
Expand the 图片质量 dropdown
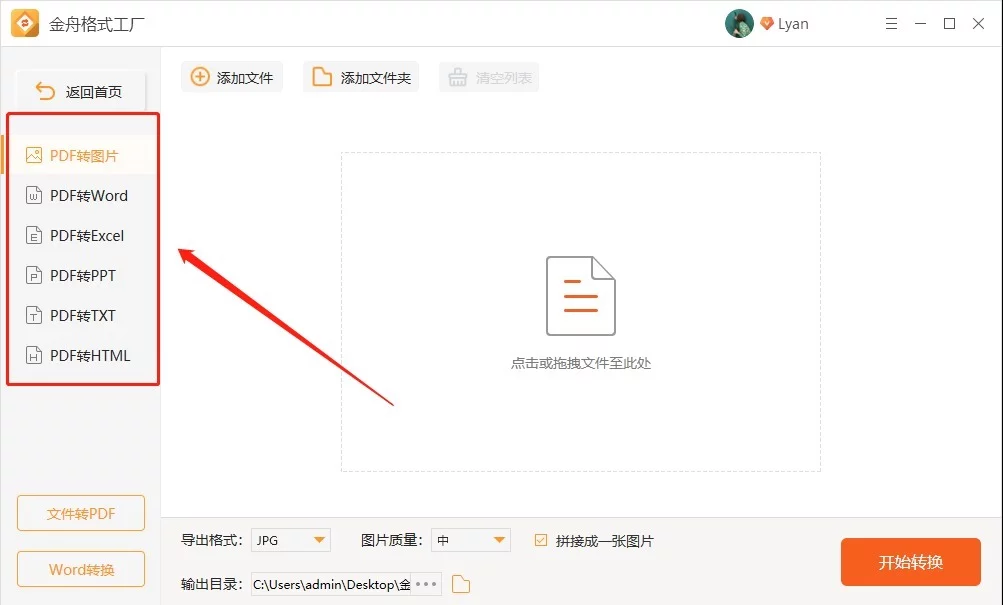471,540
